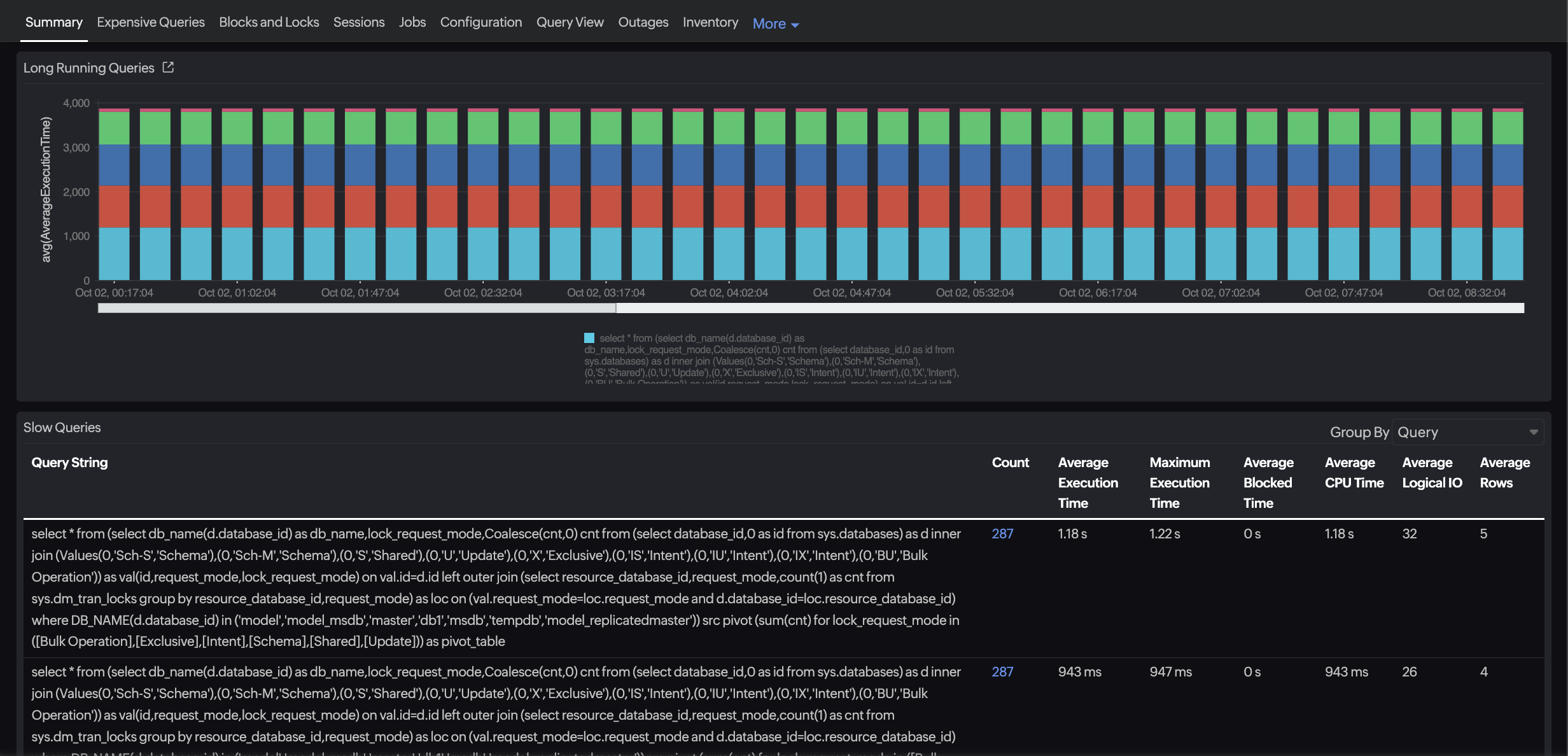Open the Inventory tab
Screen dimensions: 1568x756
click(710, 22)
